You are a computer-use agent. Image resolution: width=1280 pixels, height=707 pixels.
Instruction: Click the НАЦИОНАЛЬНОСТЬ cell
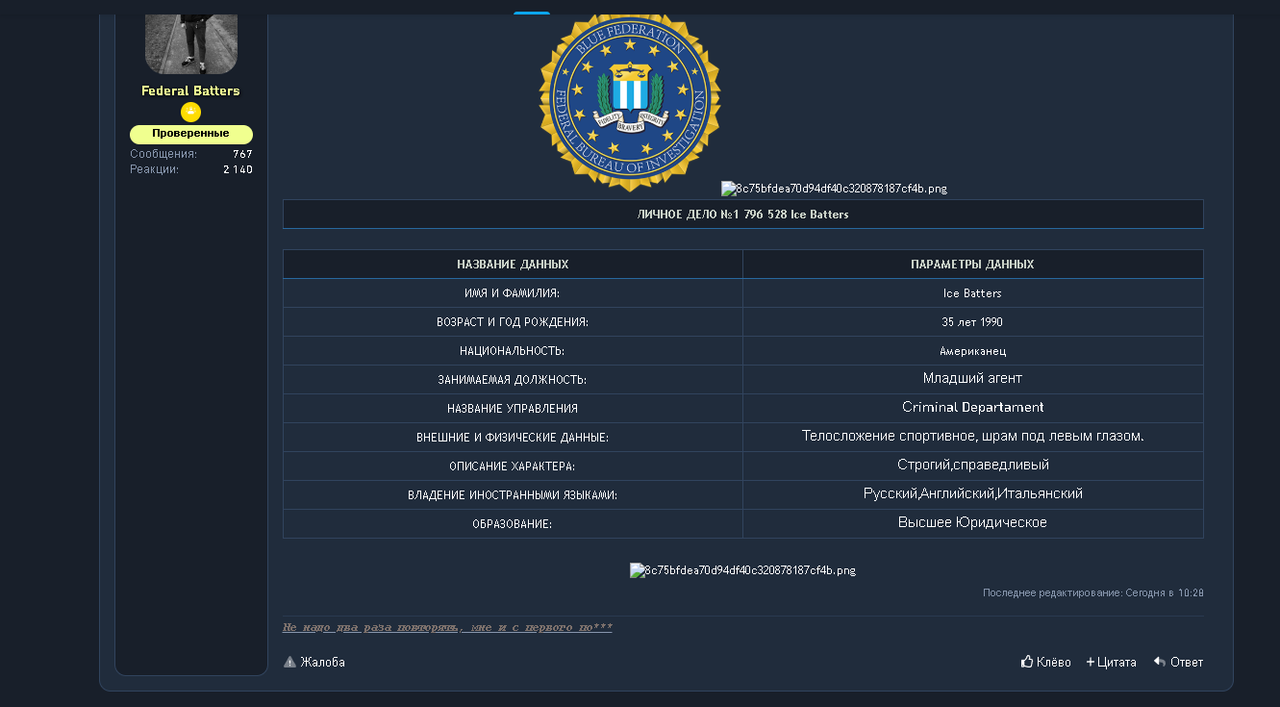513,351
